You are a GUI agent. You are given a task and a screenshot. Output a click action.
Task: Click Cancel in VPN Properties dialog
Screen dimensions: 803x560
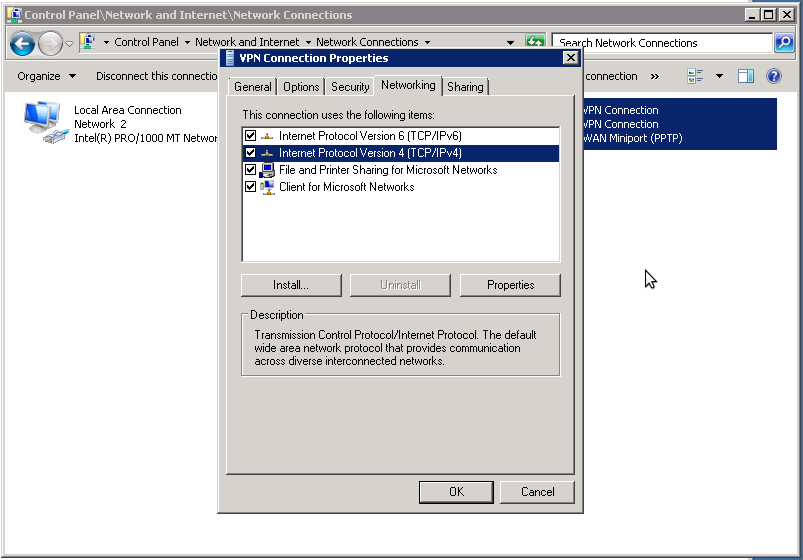point(537,492)
